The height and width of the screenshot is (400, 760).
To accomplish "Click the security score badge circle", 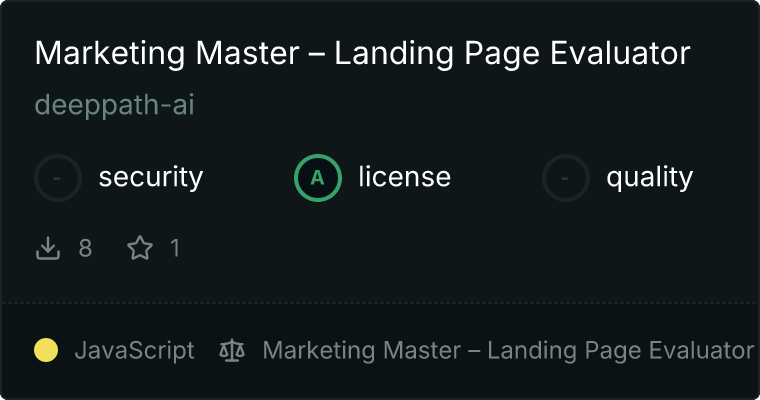I will tap(58, 178).
